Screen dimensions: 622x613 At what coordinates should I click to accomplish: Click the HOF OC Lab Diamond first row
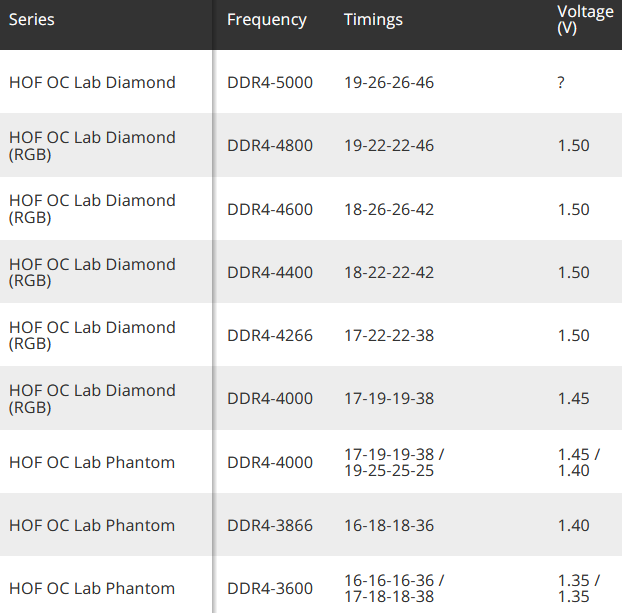point(92,82)
